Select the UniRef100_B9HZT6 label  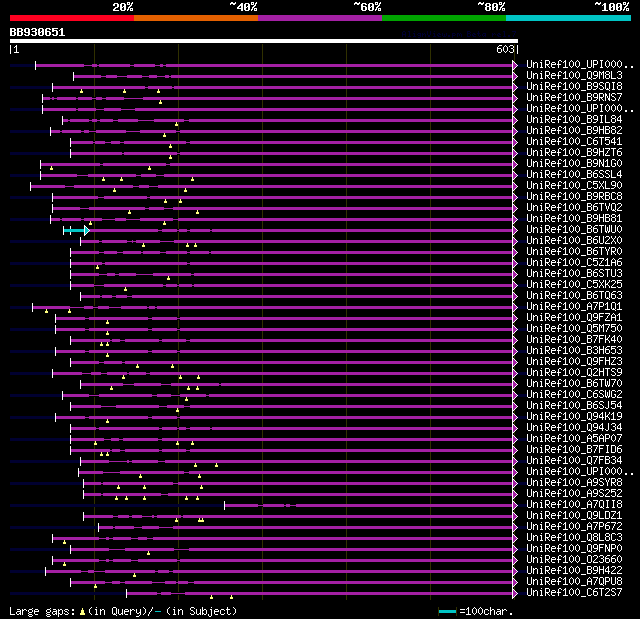tap(574, 153)
